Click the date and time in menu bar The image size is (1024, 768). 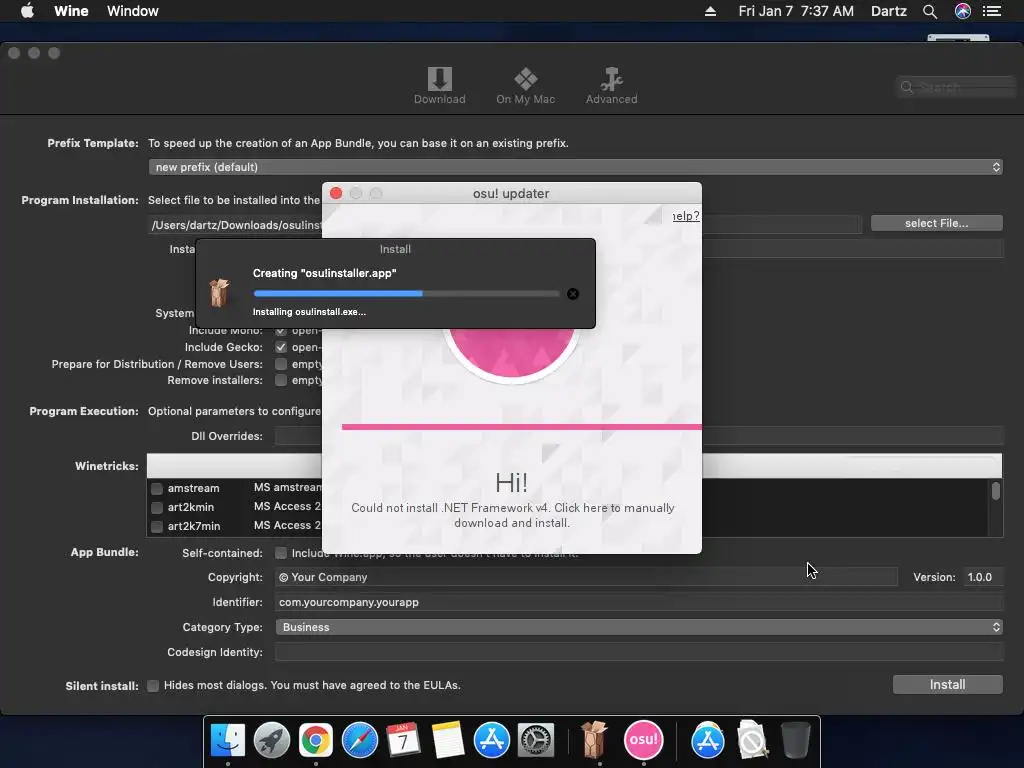(x=796, y=11)
